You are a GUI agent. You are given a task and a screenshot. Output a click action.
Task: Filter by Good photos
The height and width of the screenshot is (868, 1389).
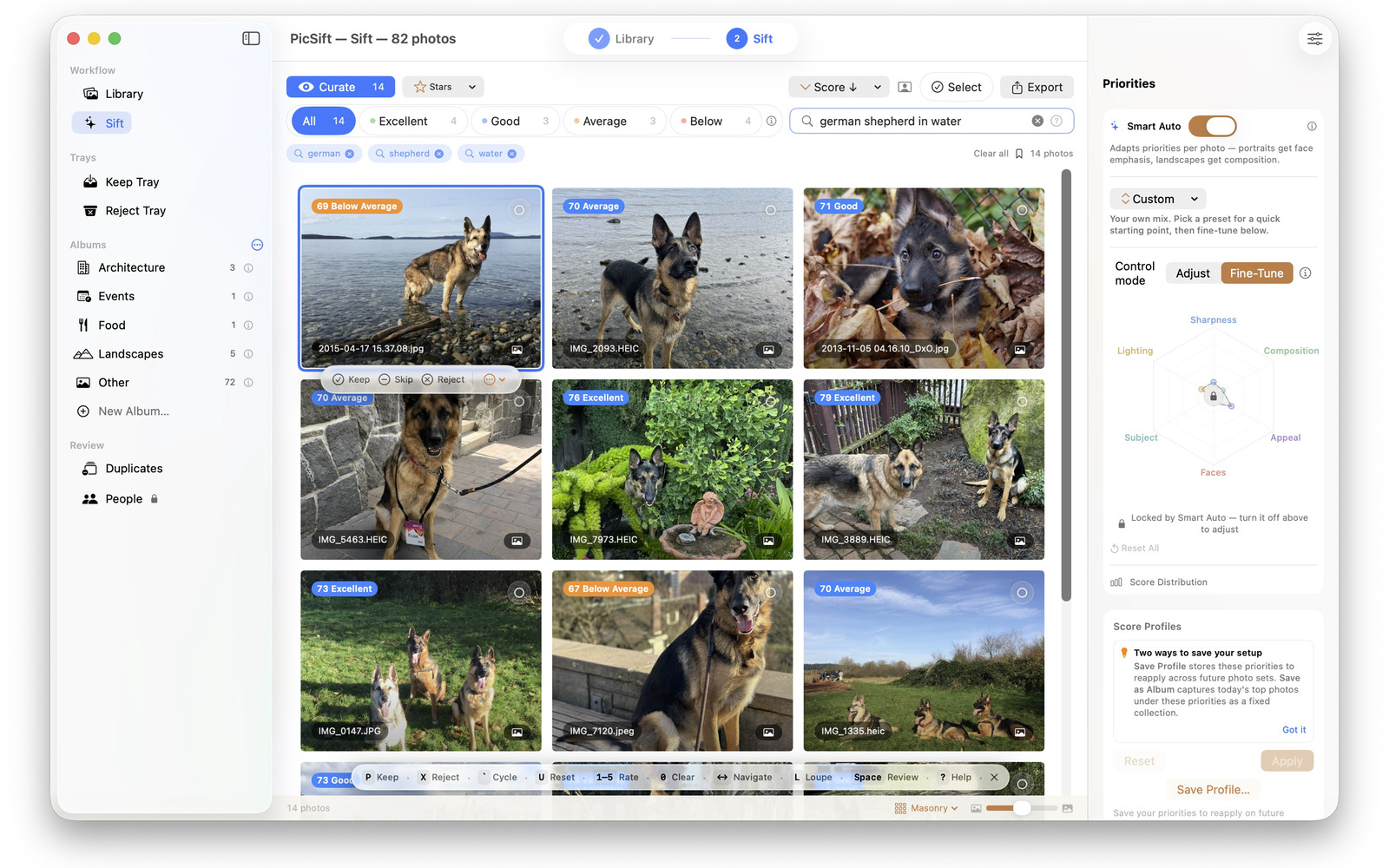tap(515, 121)
